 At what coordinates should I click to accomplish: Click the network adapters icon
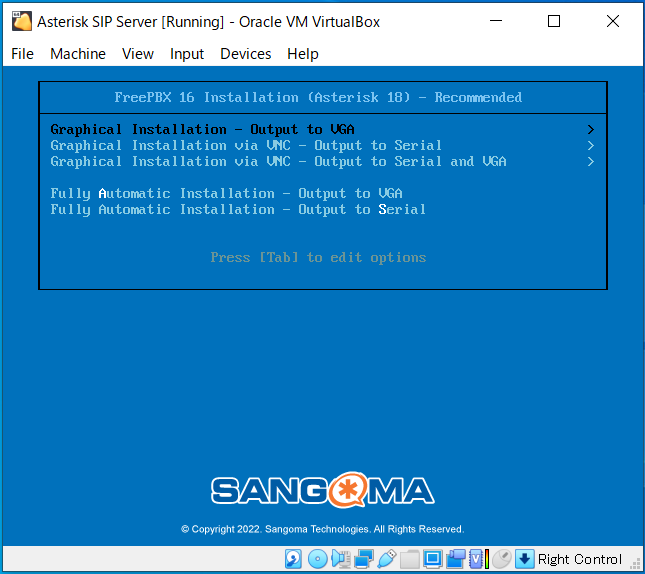[364, 559]
